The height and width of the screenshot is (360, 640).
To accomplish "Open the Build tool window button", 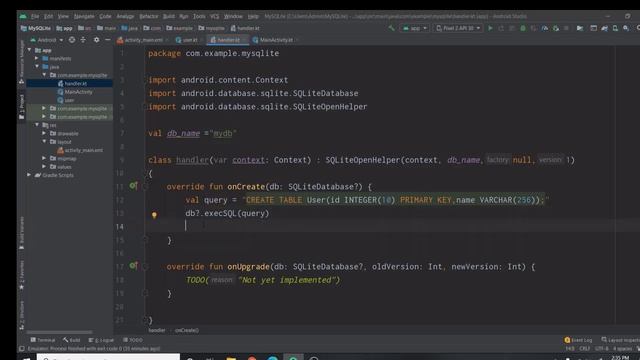I will pyautogui.click(x=72, y=340).
